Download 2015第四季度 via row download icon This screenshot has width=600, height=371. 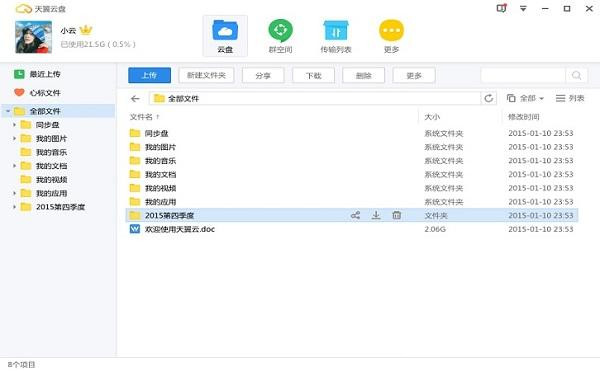click(376, 215)
